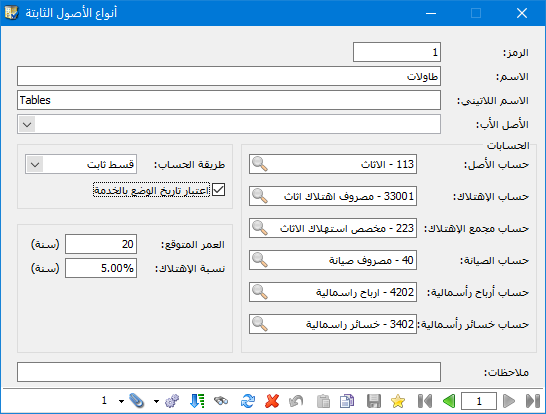Click the red X delete icon in toolbar
Image resolution: width=546 pixels, height=414 pixels.
pos(272,401)
